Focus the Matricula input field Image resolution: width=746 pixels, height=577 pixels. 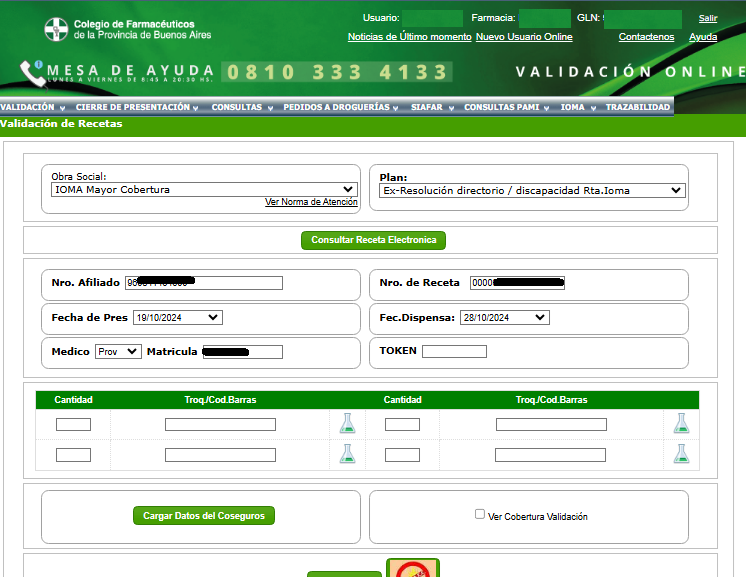[x=243, y=352]
